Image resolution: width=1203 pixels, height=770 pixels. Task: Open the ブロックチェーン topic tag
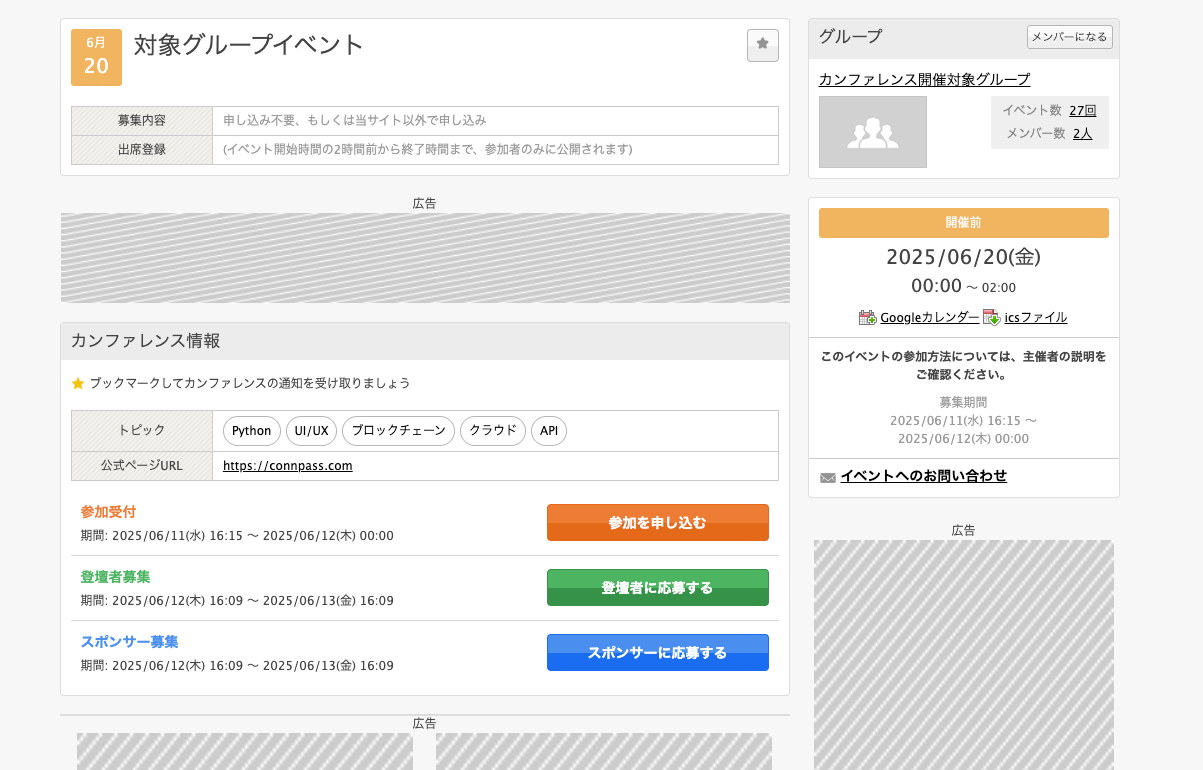coord(398,431)
